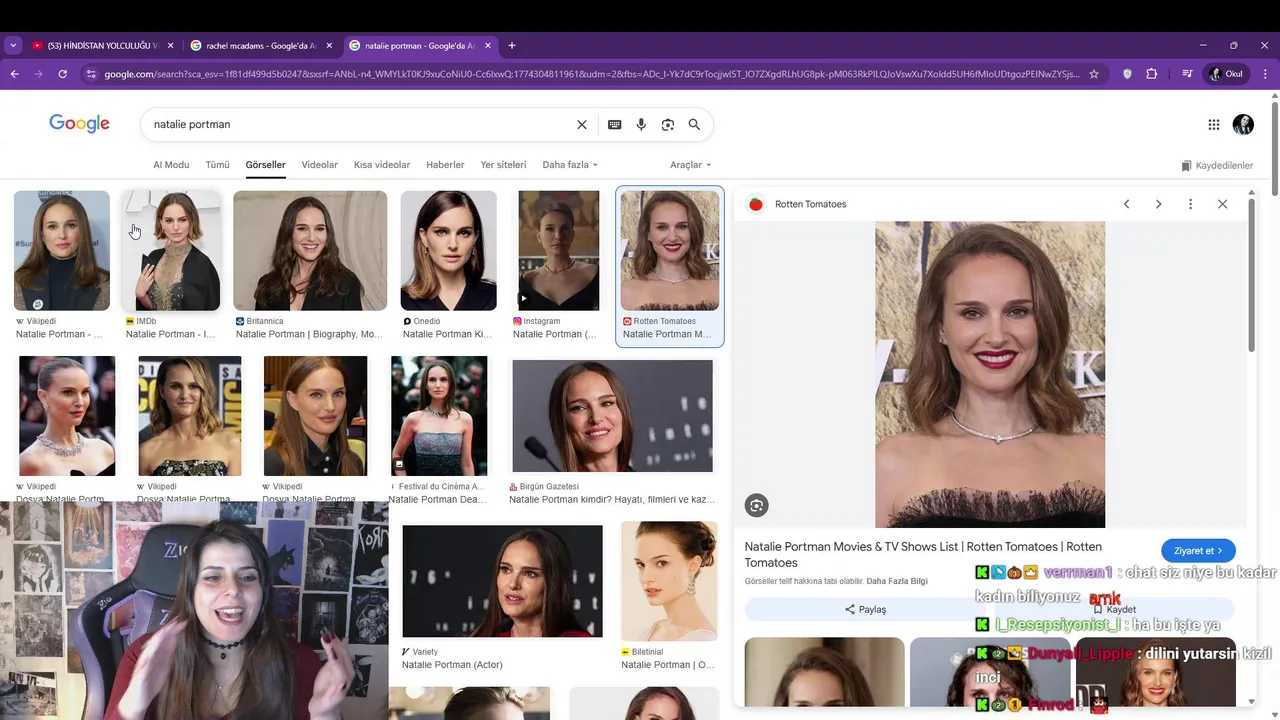Open the Okul profile button
The image size is (1280, 720).
(x=1227, y=74)
